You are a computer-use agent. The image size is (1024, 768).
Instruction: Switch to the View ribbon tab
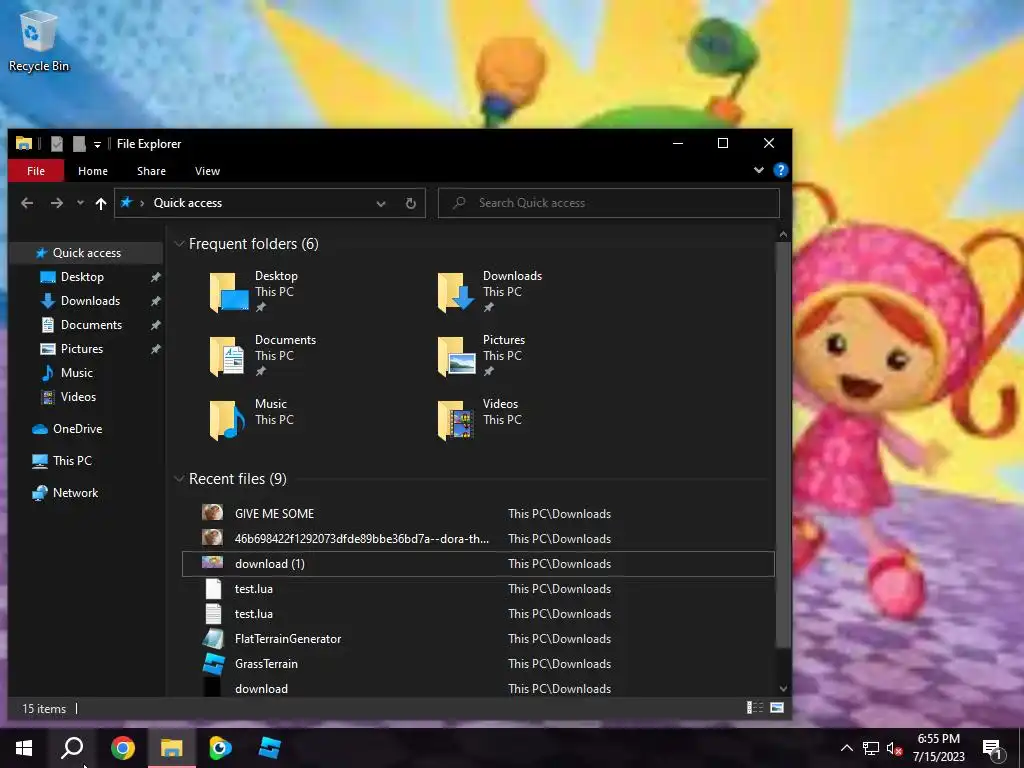click(207, 171)
